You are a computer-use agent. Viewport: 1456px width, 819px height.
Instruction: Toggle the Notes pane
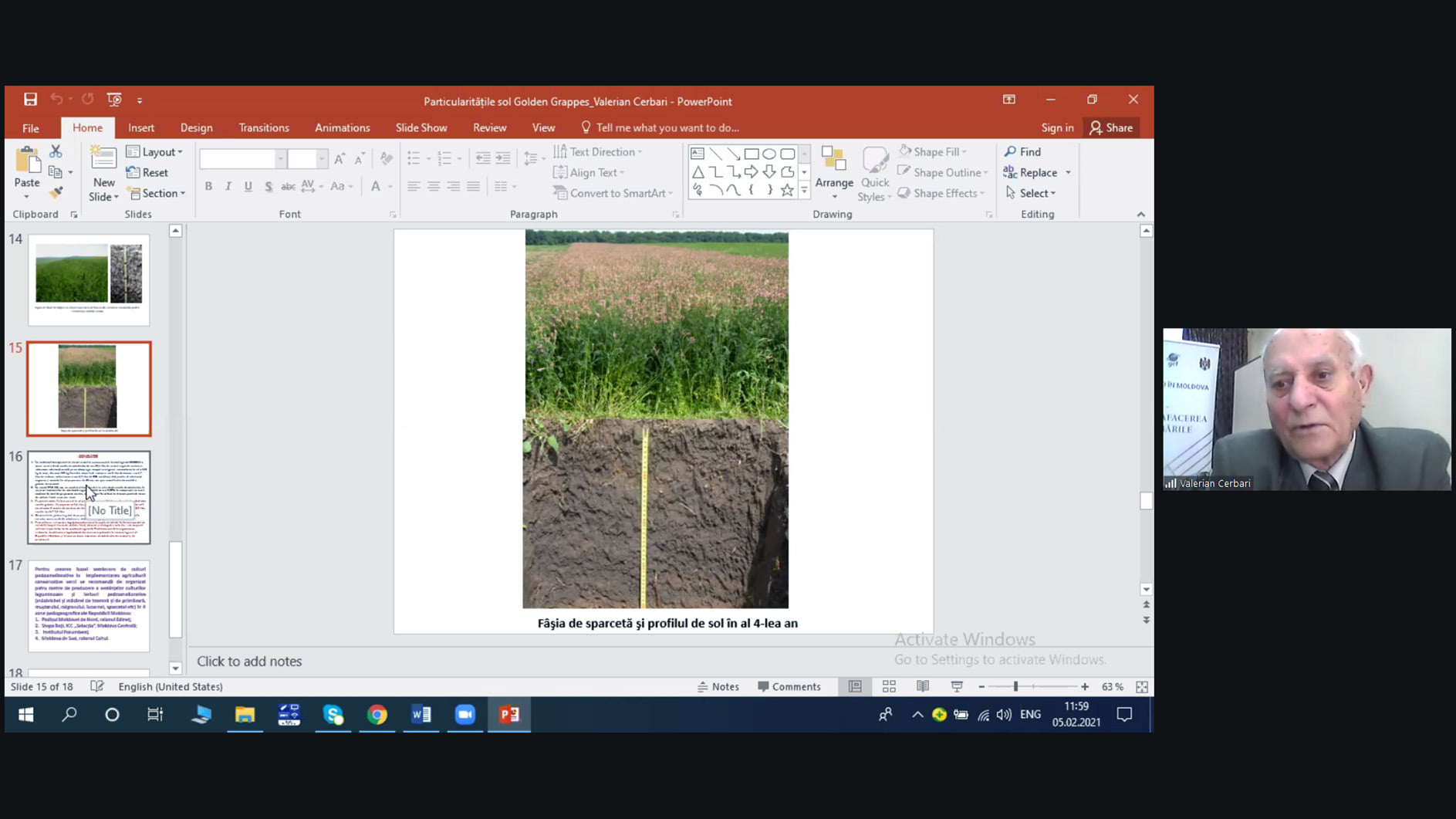click(718, 686)
